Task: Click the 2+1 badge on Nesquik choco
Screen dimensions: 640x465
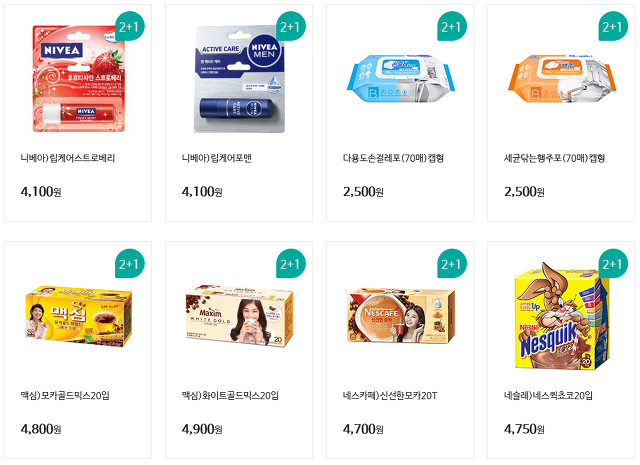Action: (x=613, y=263)
